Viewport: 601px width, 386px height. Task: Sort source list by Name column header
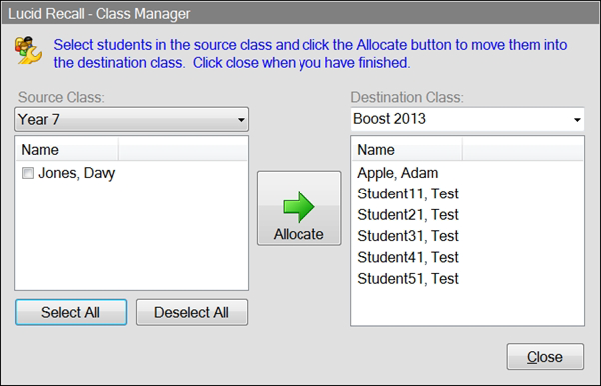click(x=67, y=149)
